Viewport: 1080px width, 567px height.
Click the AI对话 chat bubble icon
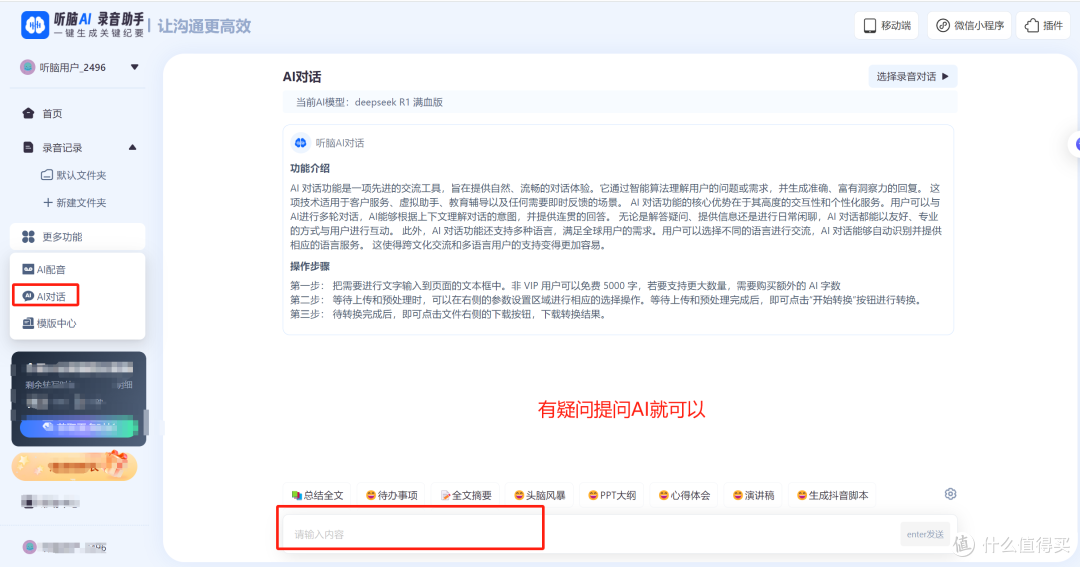coord(28,296)
